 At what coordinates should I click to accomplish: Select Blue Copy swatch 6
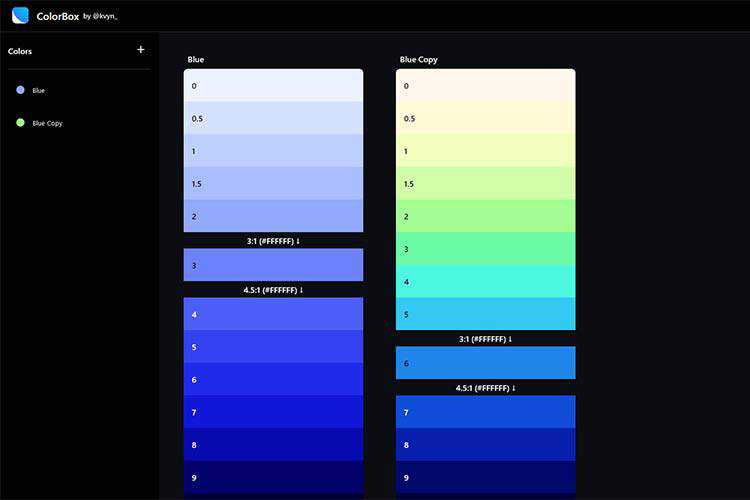pyautogui.click(x=485, y=363)
